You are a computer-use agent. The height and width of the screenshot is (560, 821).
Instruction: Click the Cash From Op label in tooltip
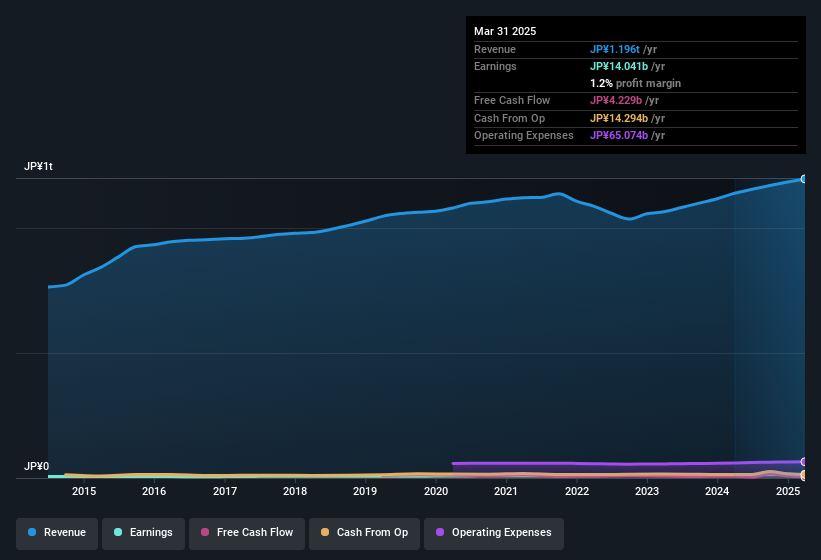pos(509,118)
